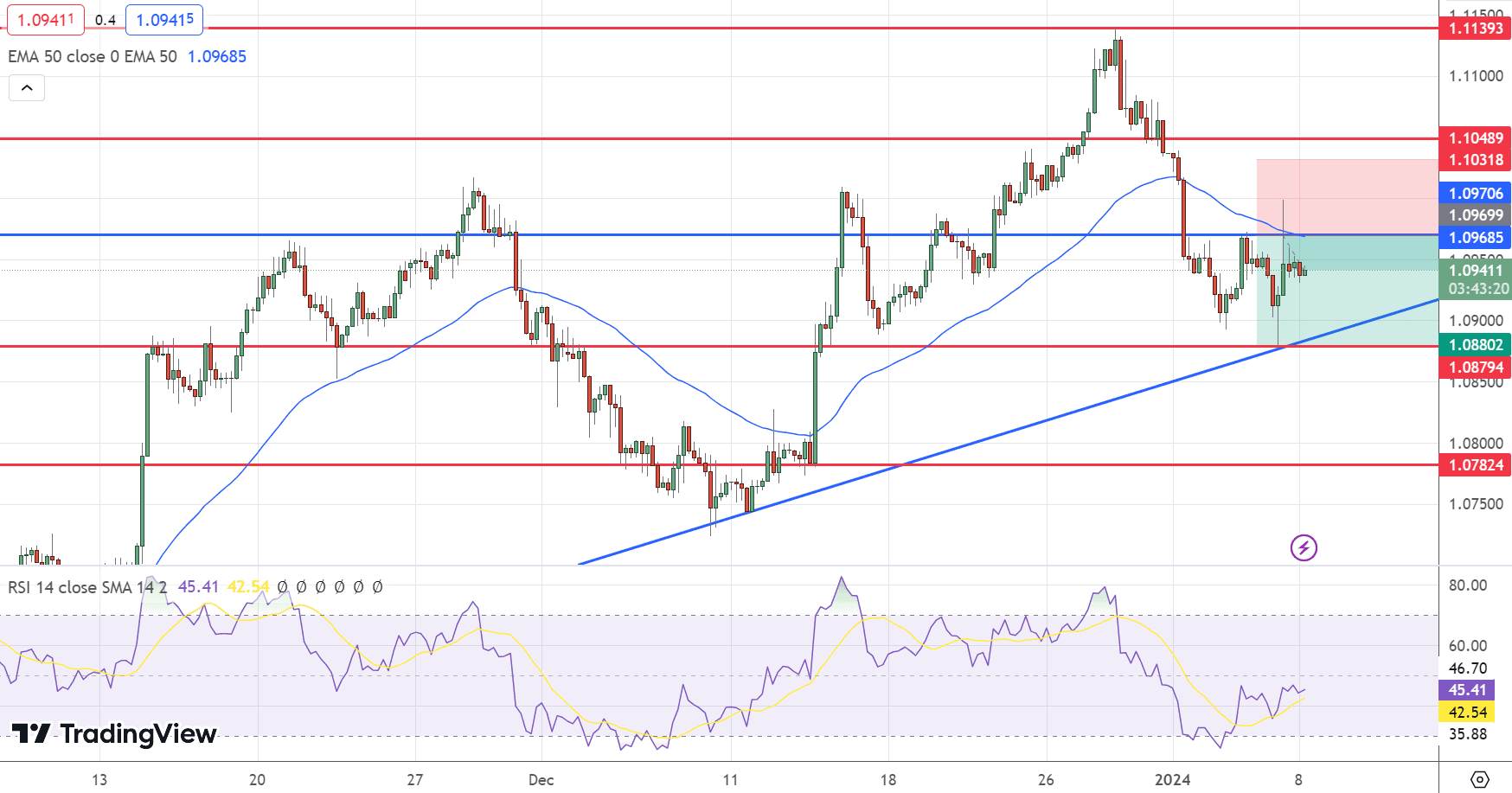Click the 1.09706 blue price label
Viewport: 1512px width, 793px height.
click(x=1476, y=194)
